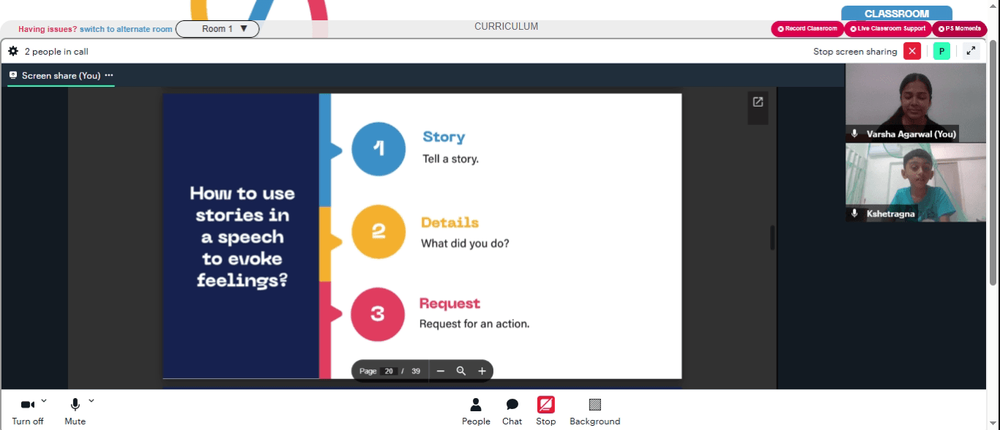Open Live Classroom Support
This screenshot has width=1000, height=430.
pos(888,29)
